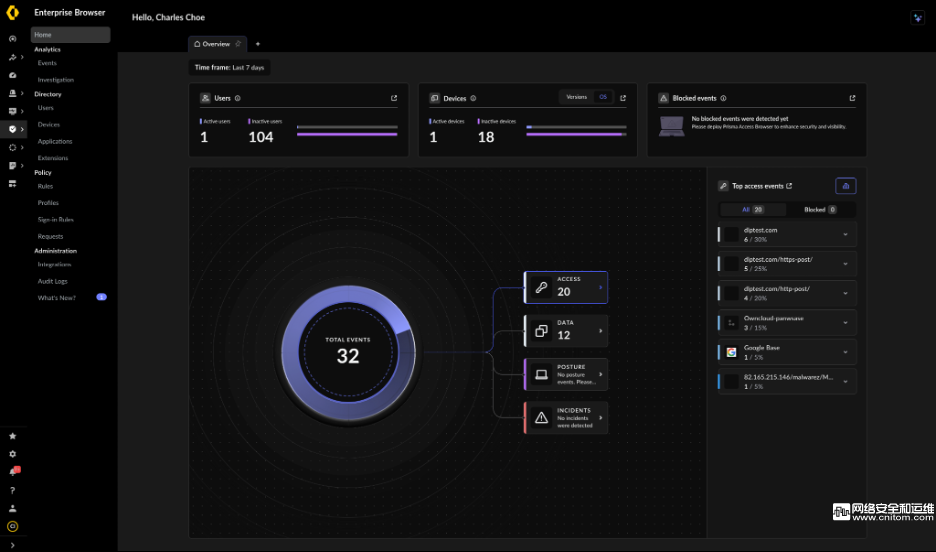Image resolution: width=936 pixels, height=552 pixels.
Task: Open the star favorites icon in left rail
Action: pyautogui.click(x=13, y=436)
